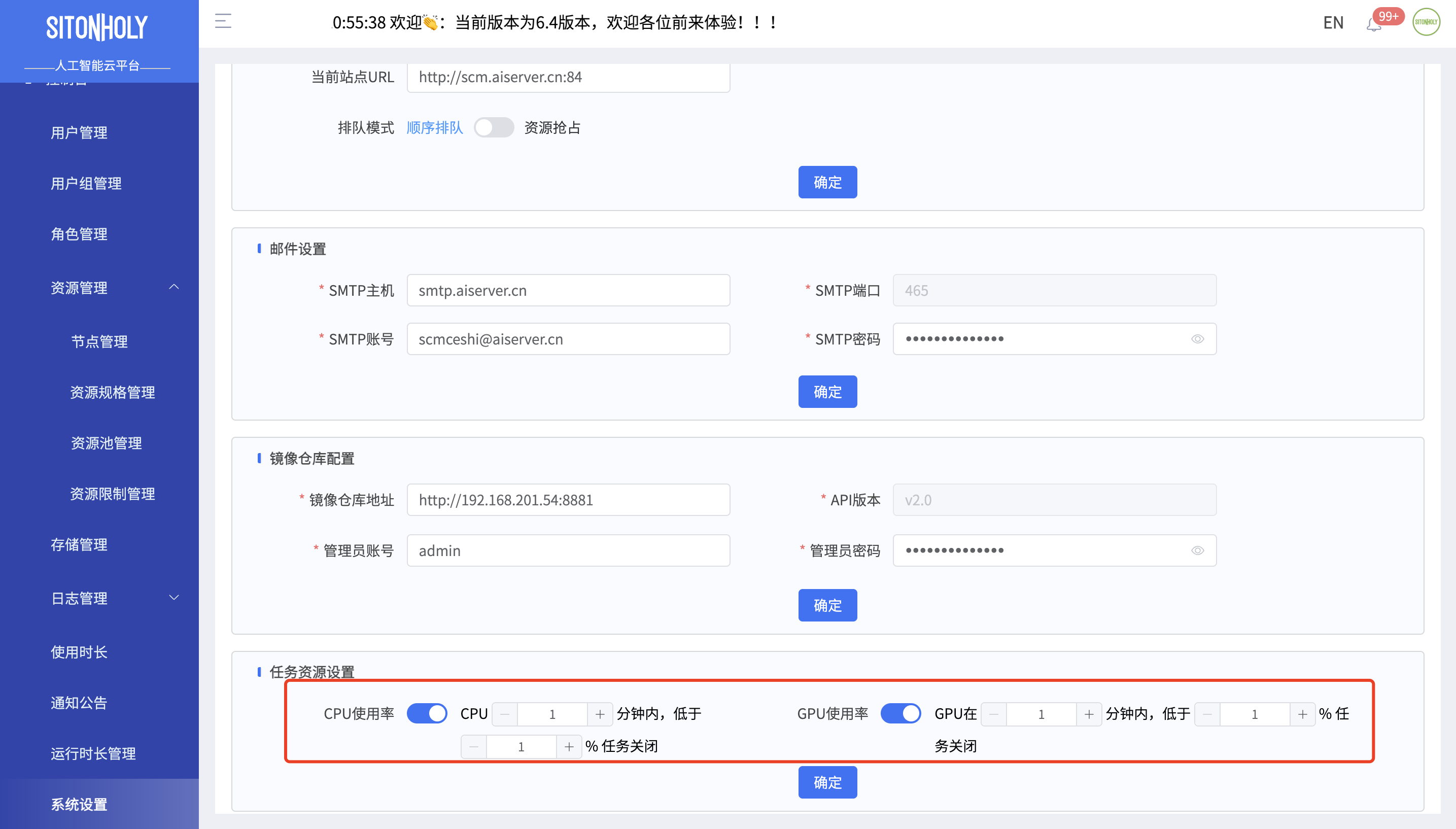Click the 邮件设置 section heading
1456x829 pixels.
pos(298,249)
